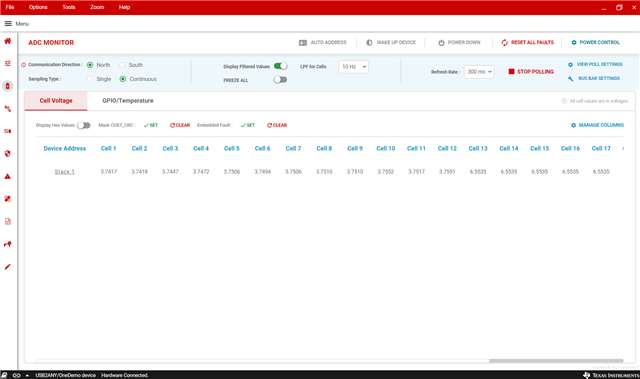Open the Stack 1 device link
640x379 pixels.
click(64, 172)
